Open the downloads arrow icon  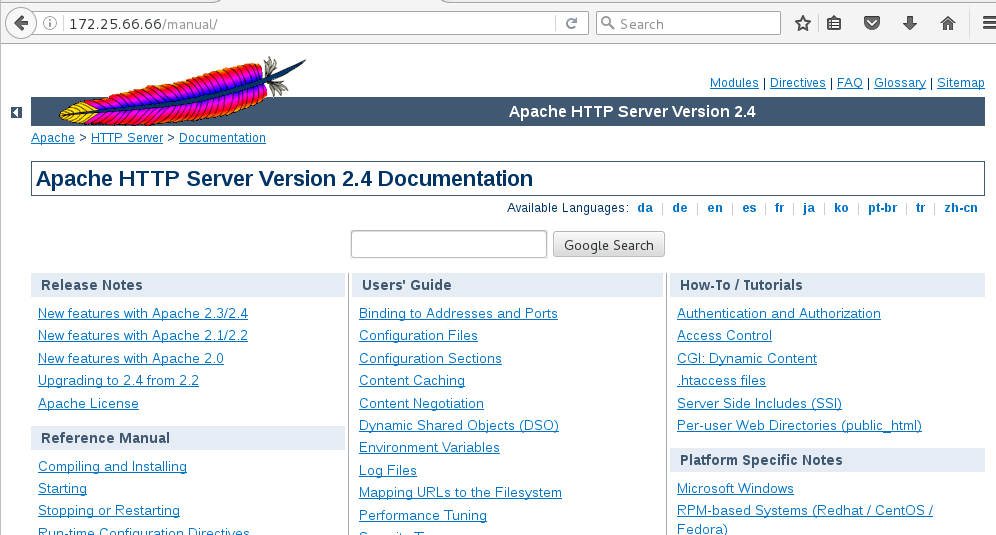910,24
